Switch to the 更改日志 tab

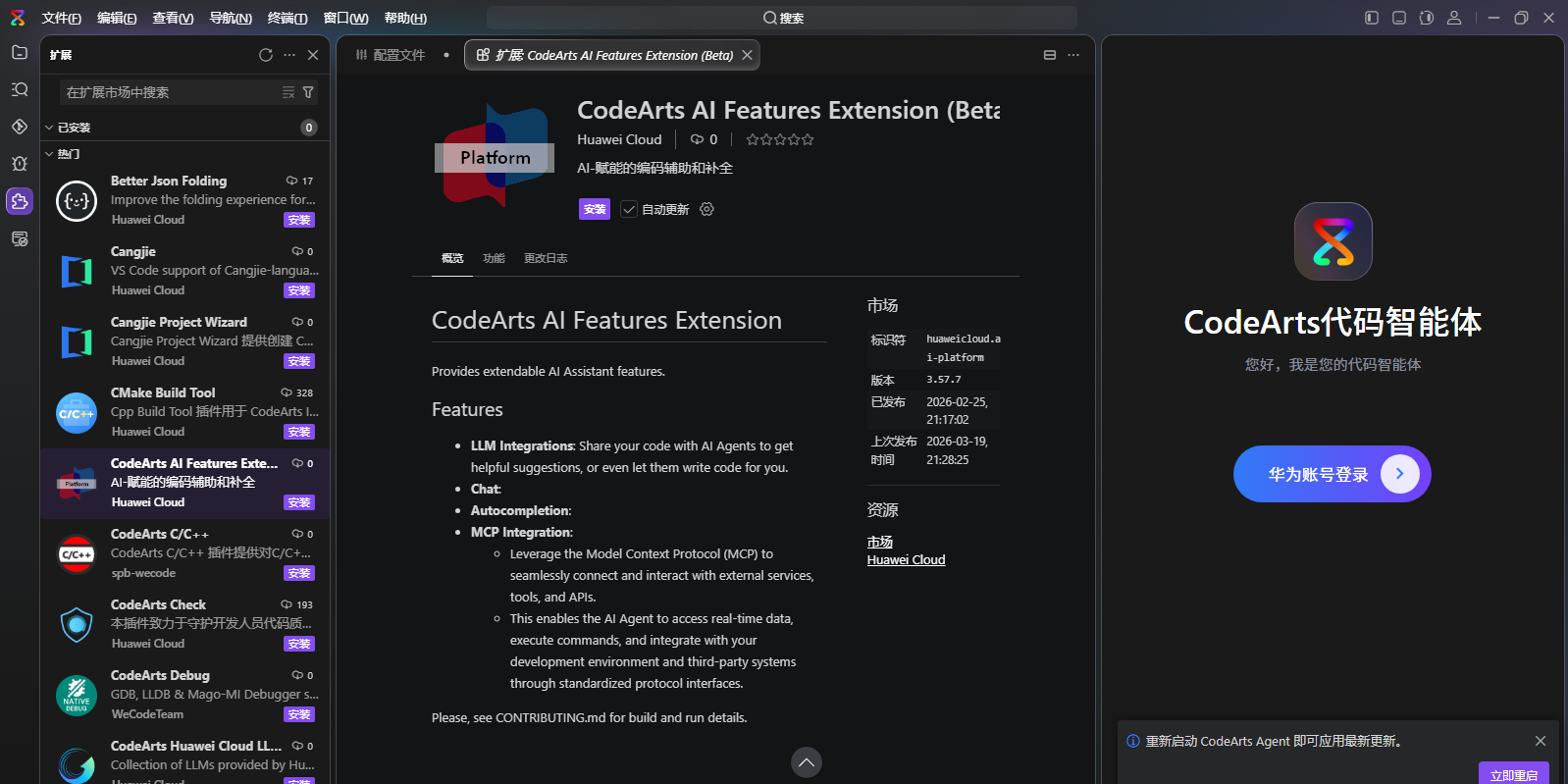[546, 258]
